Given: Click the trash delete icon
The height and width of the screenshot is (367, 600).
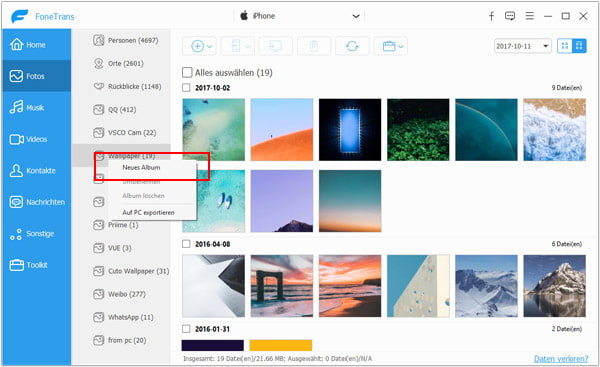Looking at the screenshot, I should (314, 46).
